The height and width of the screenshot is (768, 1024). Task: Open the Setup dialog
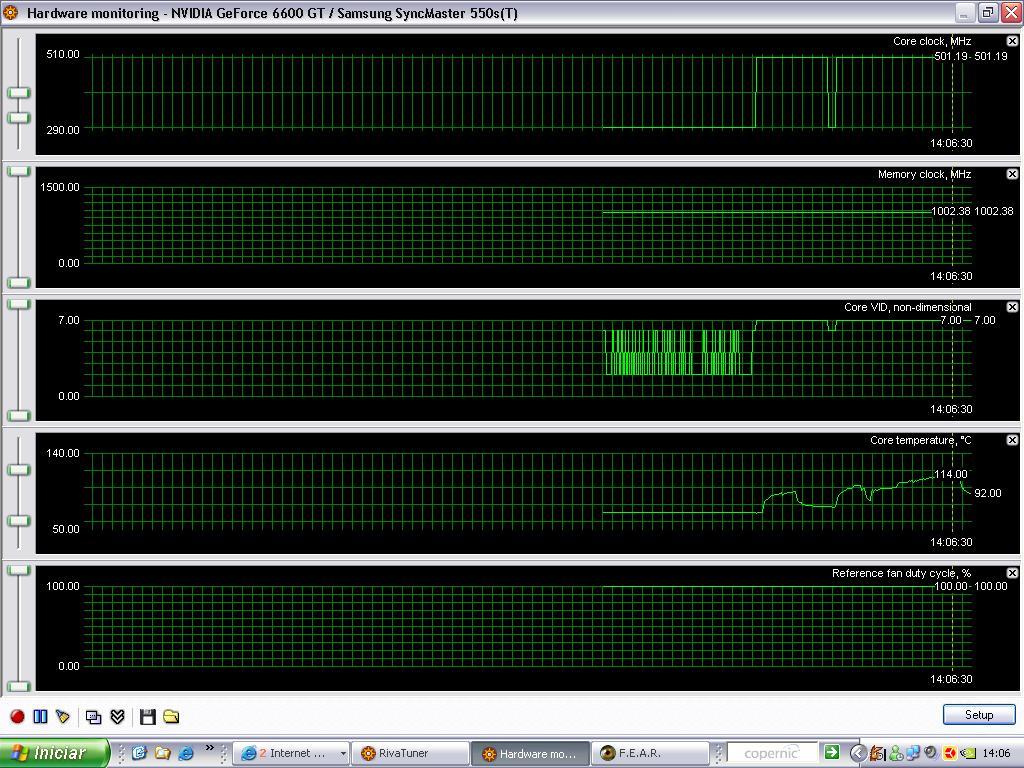(978, 714)
